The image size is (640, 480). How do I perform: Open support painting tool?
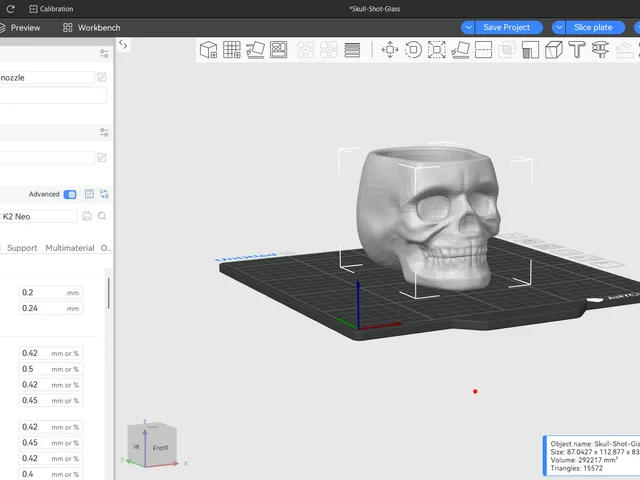coord(530,50)
